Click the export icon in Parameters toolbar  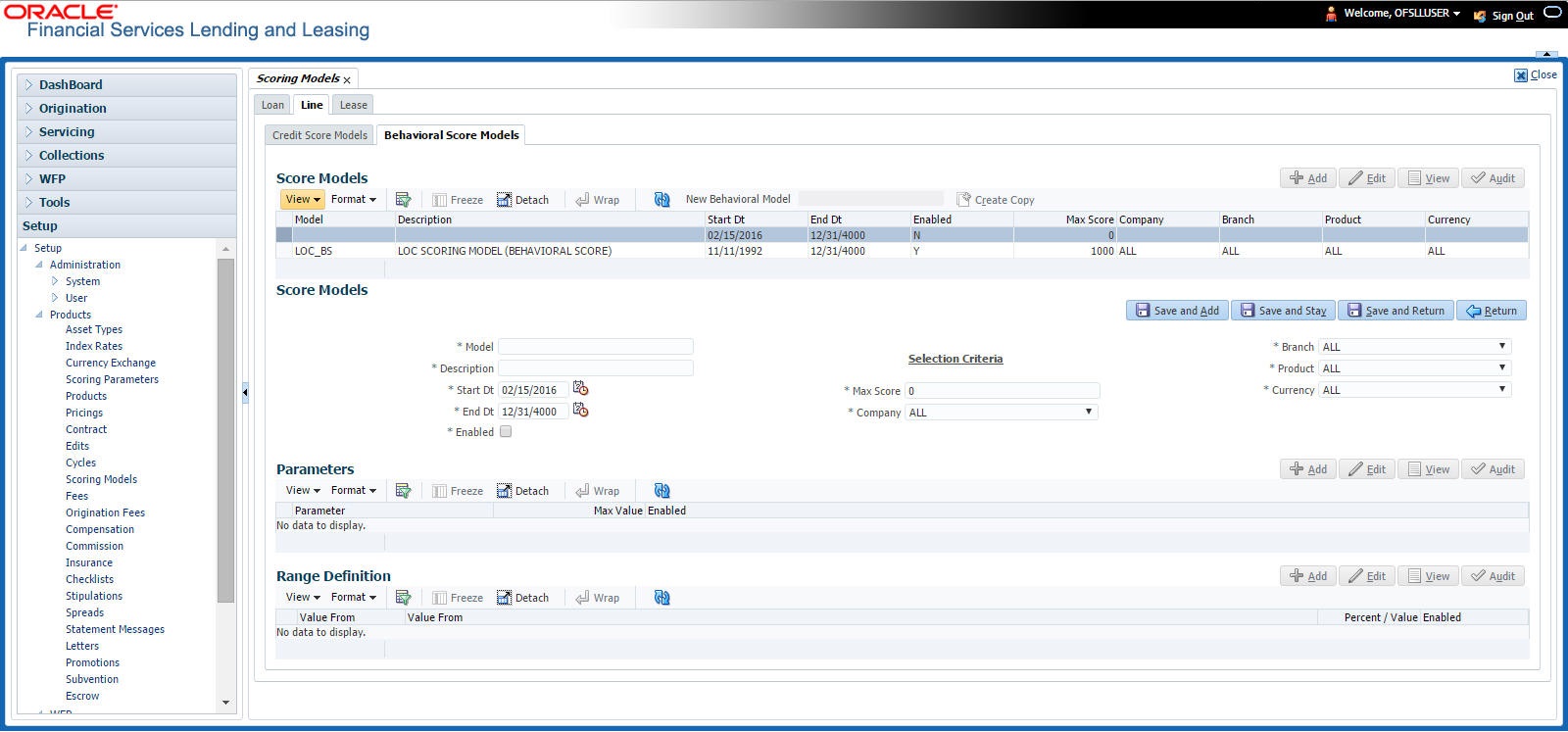point(403,490)
